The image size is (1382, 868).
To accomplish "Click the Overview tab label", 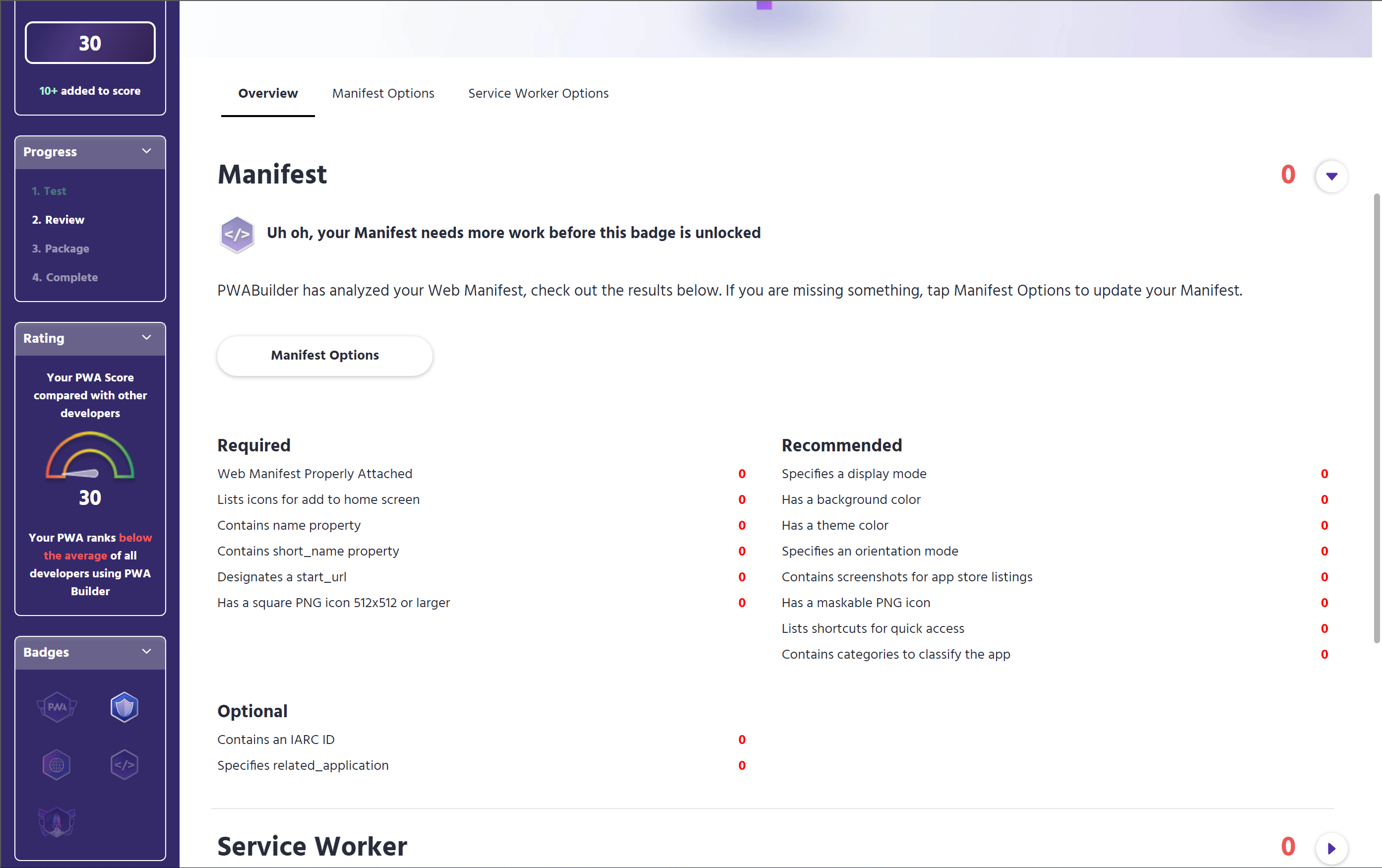I will (x=267, y=94).
